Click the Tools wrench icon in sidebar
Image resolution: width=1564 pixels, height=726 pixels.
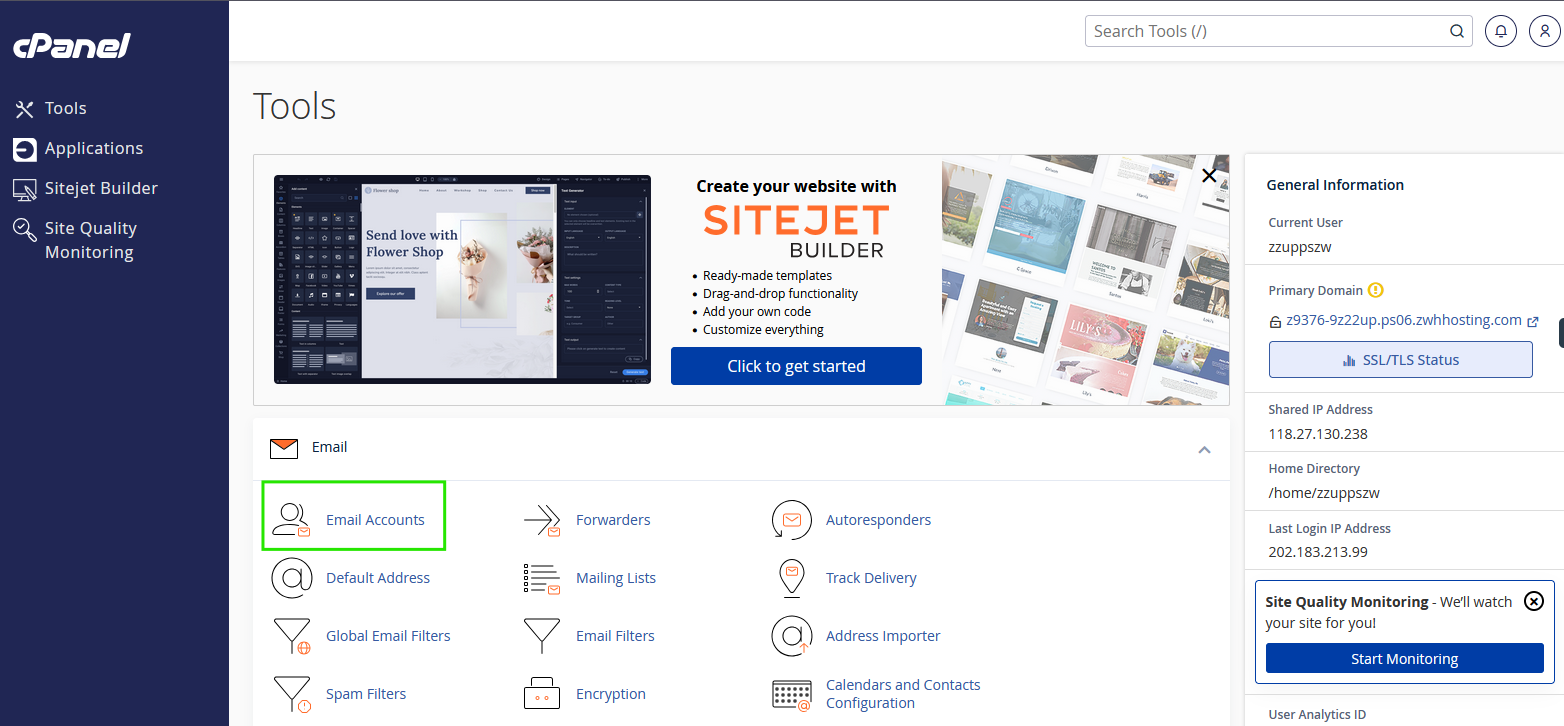pyautogui.click(x=25, y=109)
